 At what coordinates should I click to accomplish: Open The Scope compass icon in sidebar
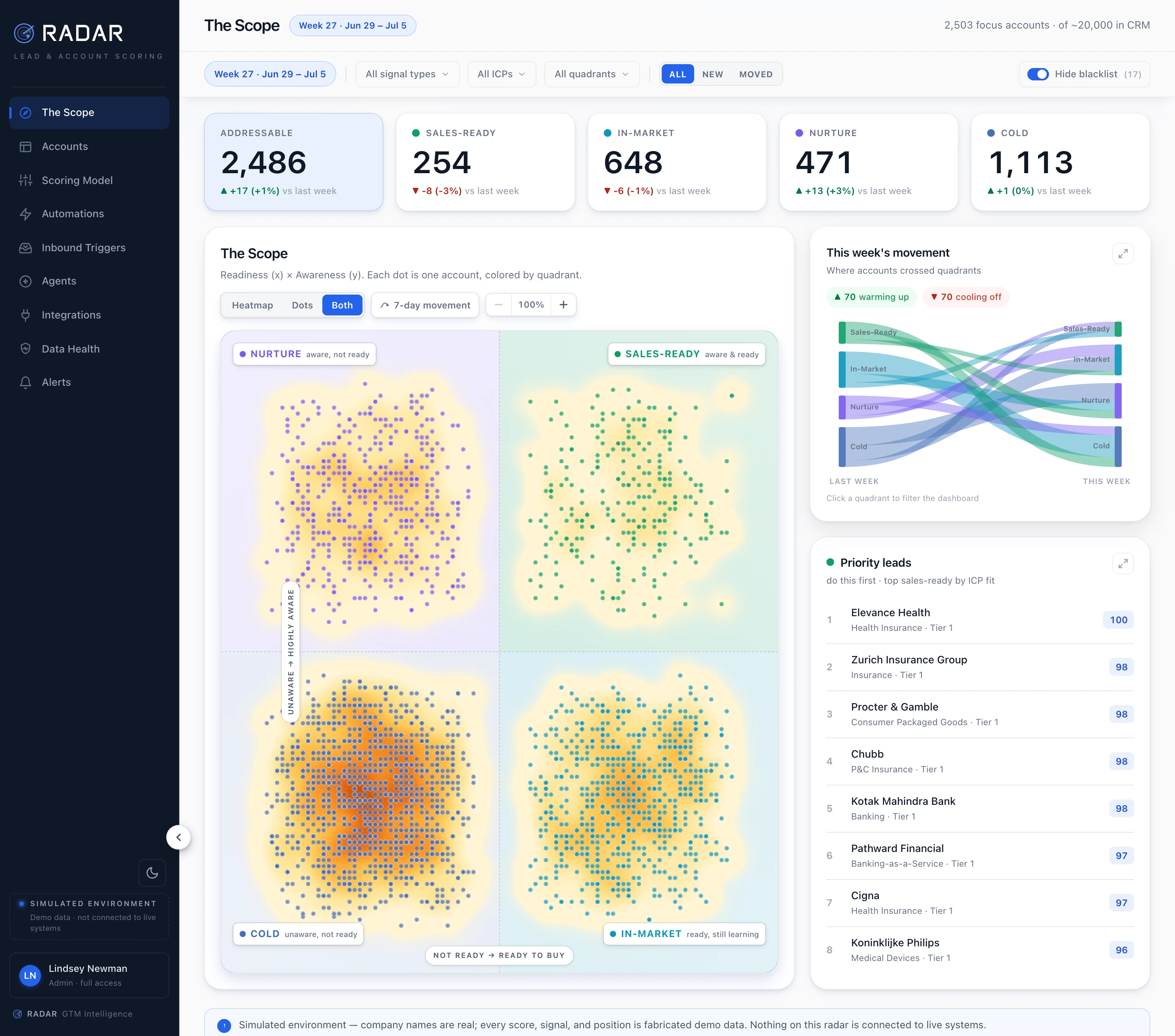(25, 112)
